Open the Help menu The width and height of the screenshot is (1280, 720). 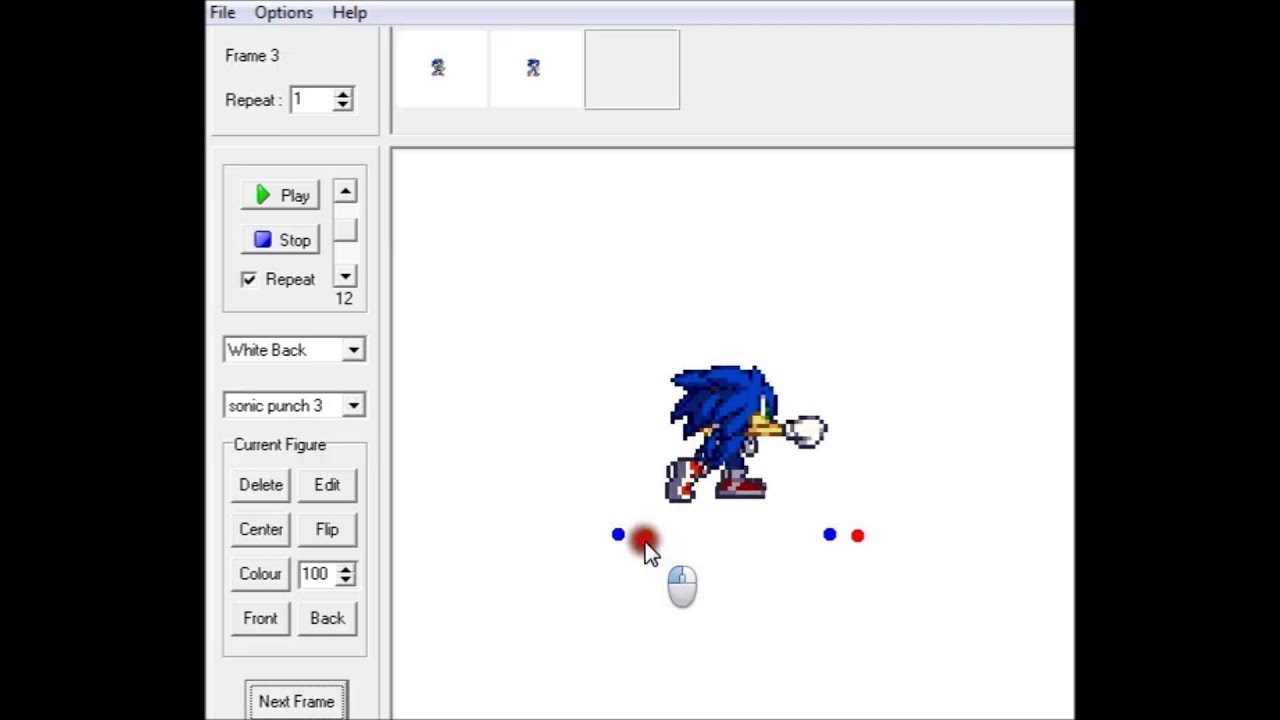(349, 12)
